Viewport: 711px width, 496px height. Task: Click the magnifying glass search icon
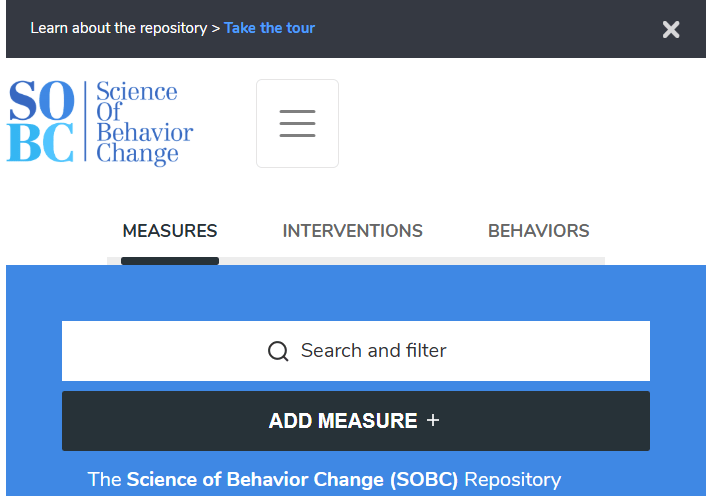278,351
